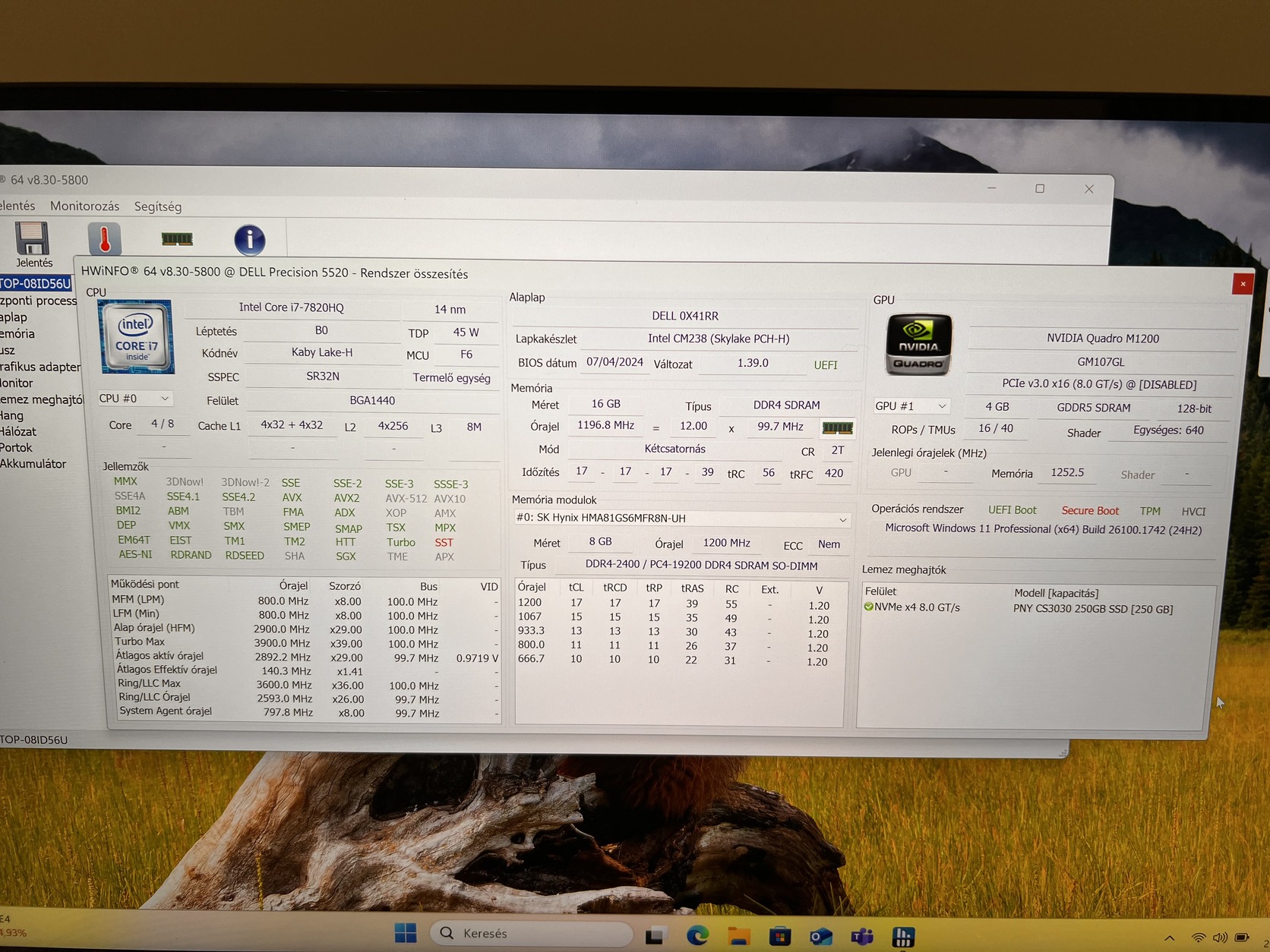Open Task View from the taskbar

[x=656, y=936]
